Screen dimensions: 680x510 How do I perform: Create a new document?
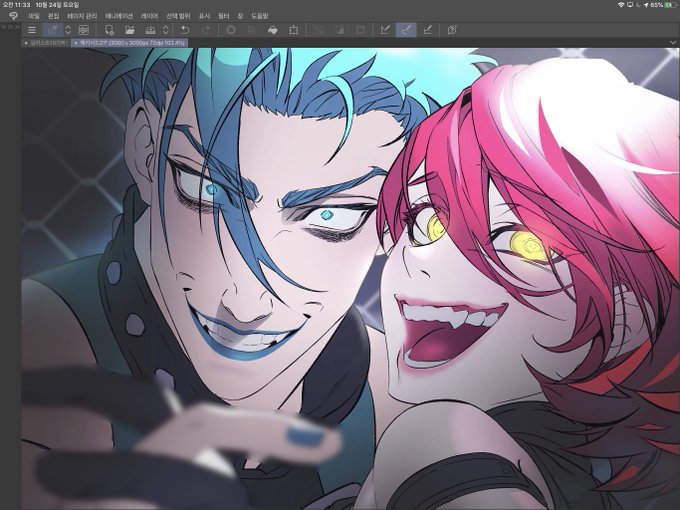tap(109, 30)
